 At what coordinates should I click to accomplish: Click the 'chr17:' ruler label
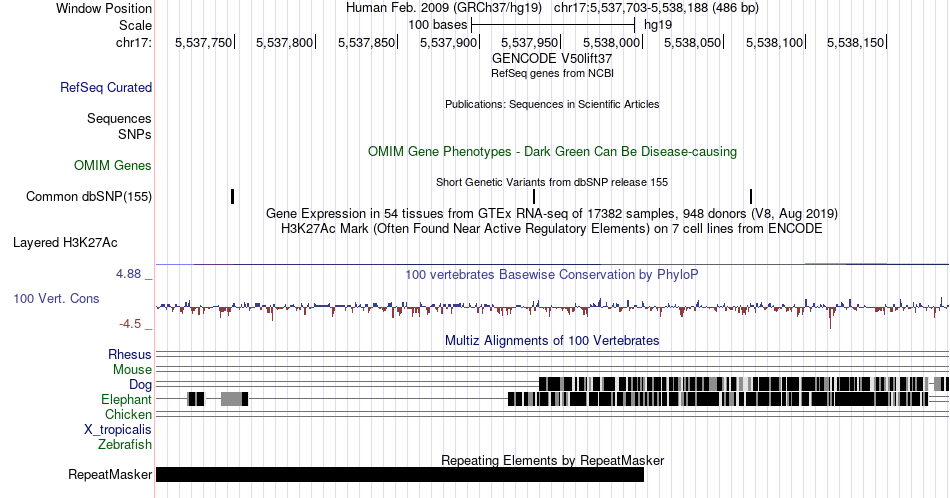[x=133, y=43]
